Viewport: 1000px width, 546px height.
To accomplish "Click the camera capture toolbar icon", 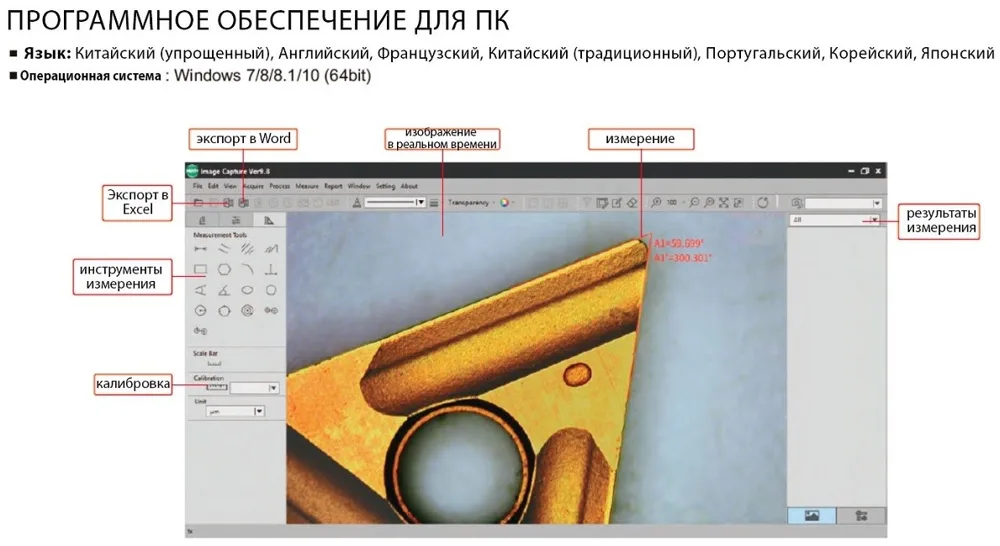I will [797, 203].
